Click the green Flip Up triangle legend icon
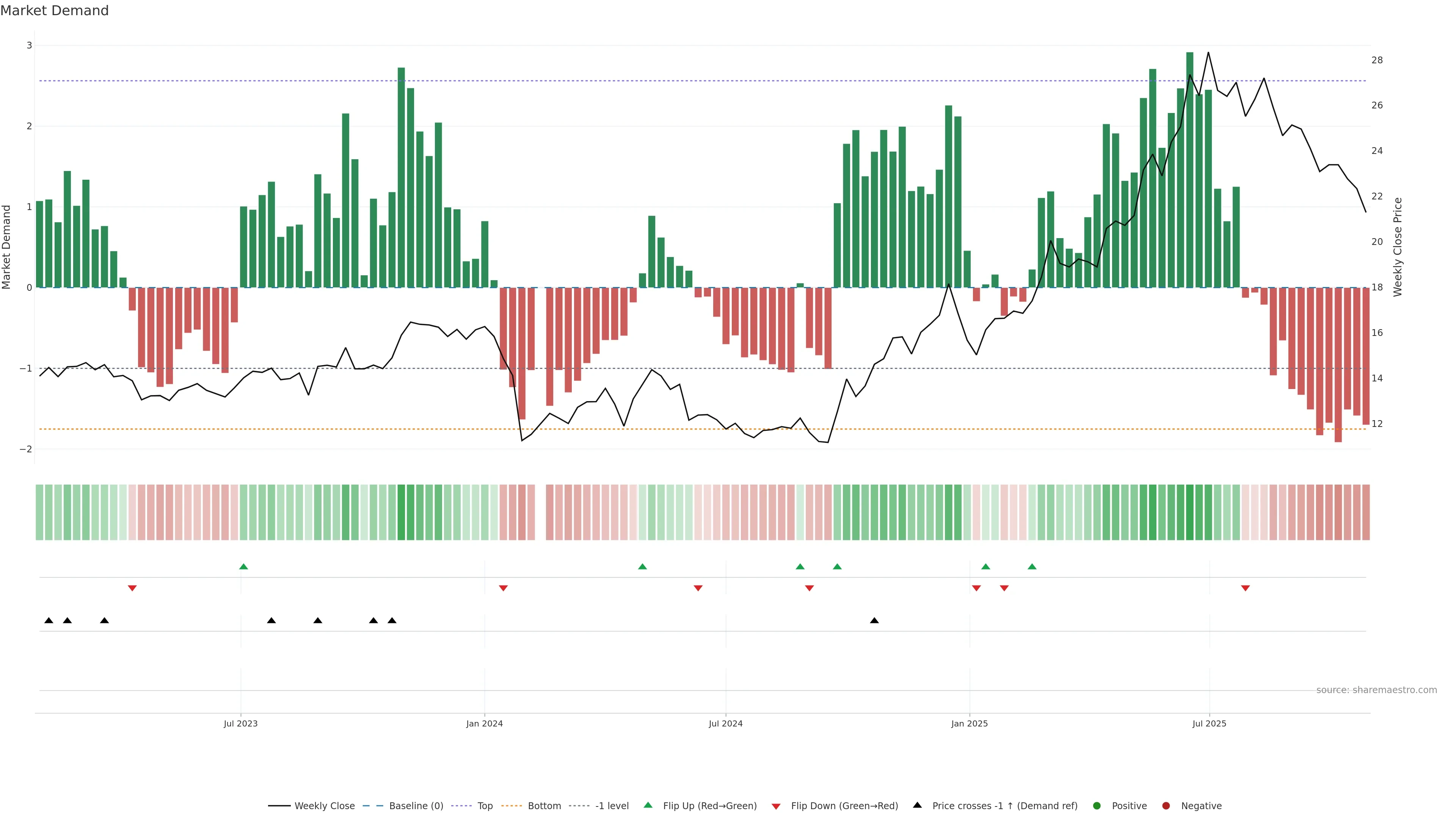Image resolution: width=1456 pixels, height=819 pixels. click(648, 805)
